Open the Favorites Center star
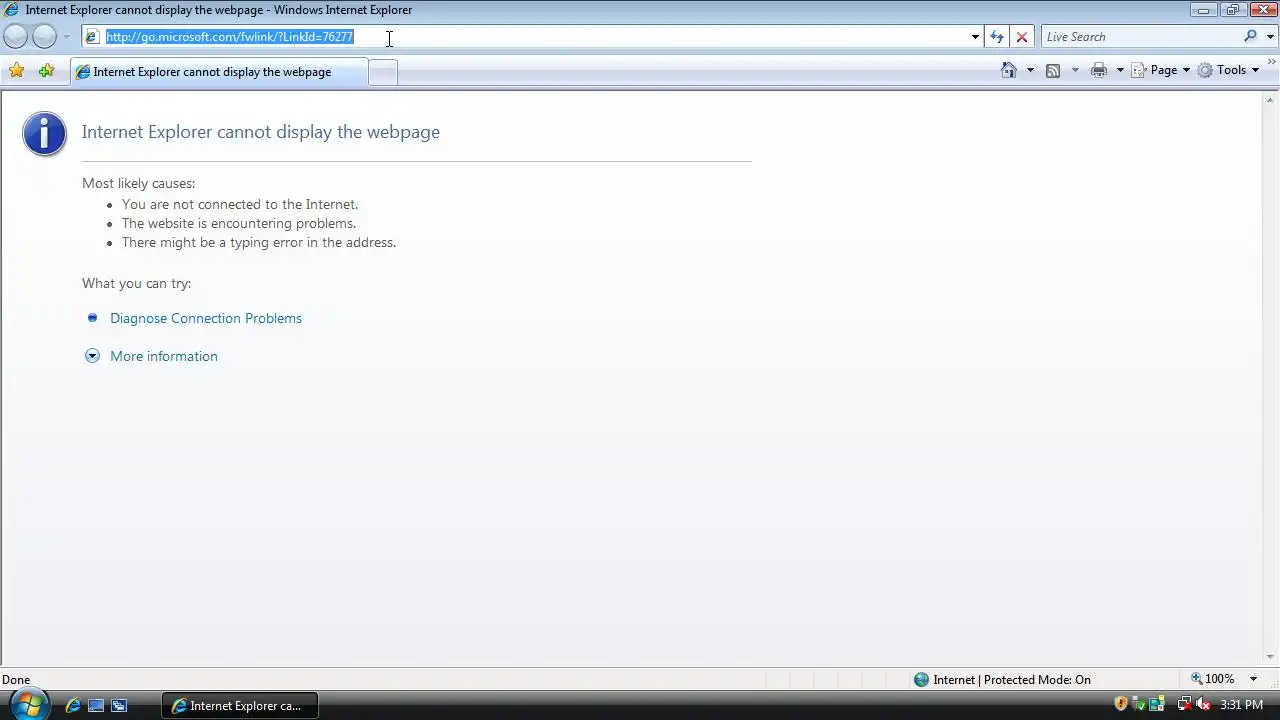Screen dimensions: 1280x720 point(16,70)
